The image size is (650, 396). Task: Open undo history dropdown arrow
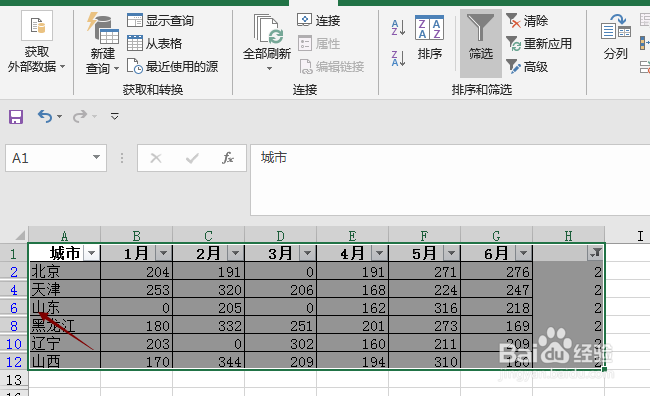60,117
